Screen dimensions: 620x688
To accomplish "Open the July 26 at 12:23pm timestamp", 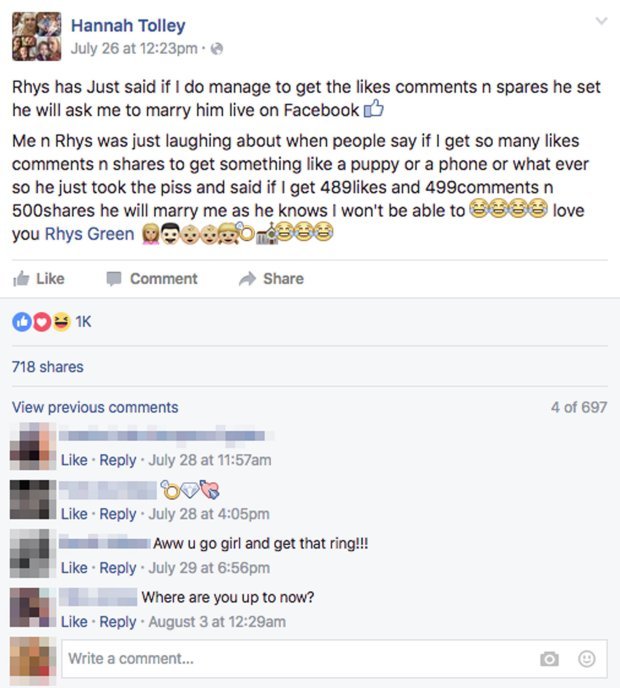I will click(134, 48).
